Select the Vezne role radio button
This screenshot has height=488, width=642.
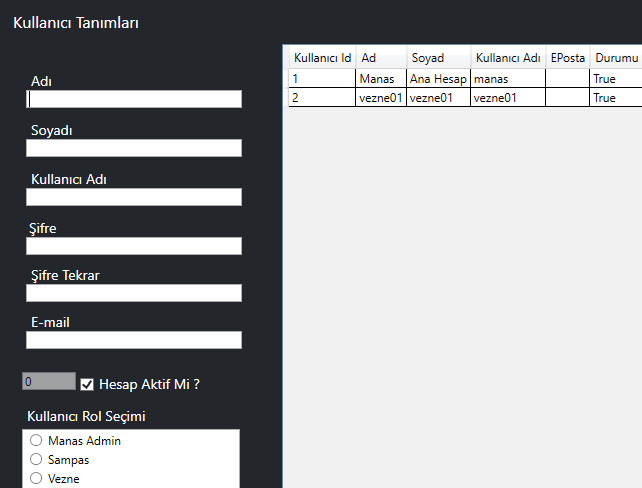coord(37,479)
